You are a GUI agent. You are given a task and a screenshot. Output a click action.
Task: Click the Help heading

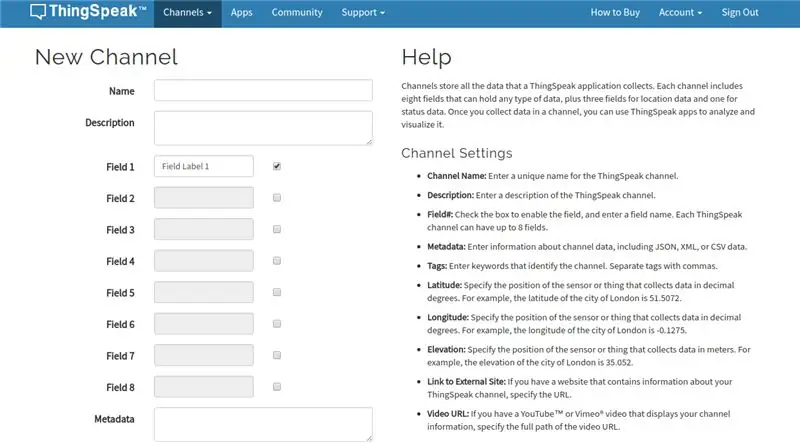coord(427,57)
